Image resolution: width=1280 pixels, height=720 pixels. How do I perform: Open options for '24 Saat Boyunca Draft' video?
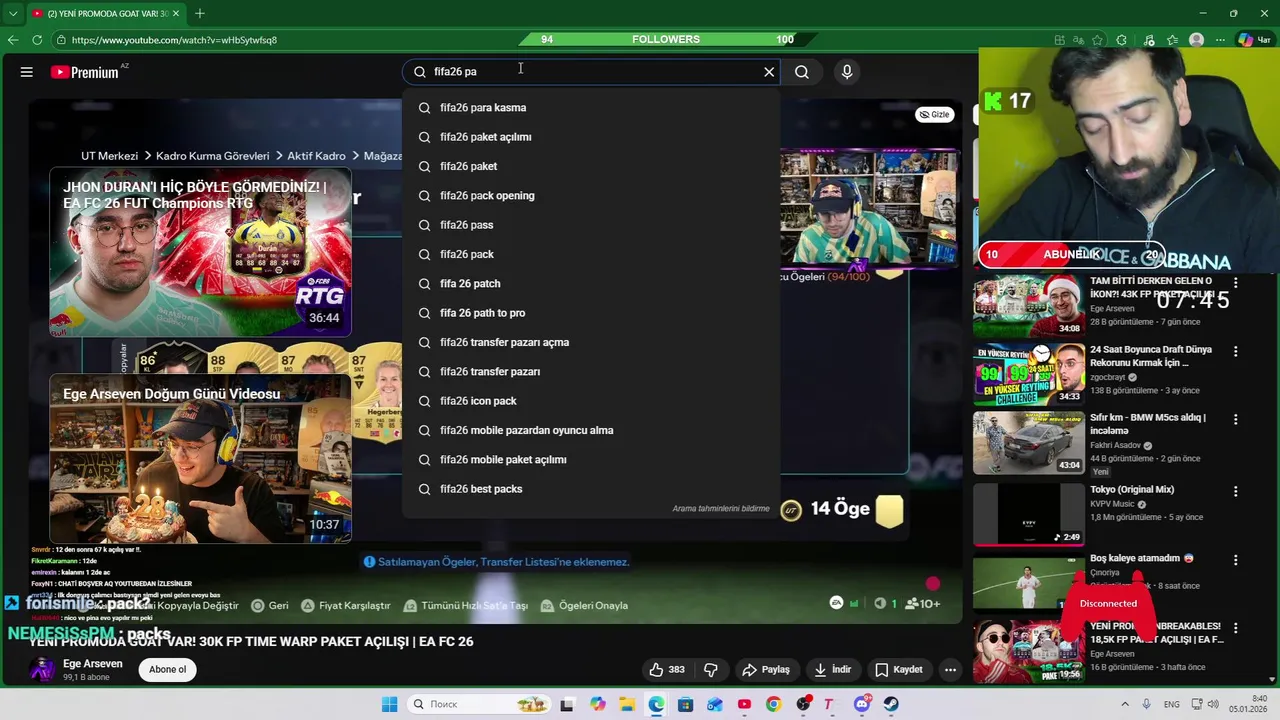click(1236, 352)
